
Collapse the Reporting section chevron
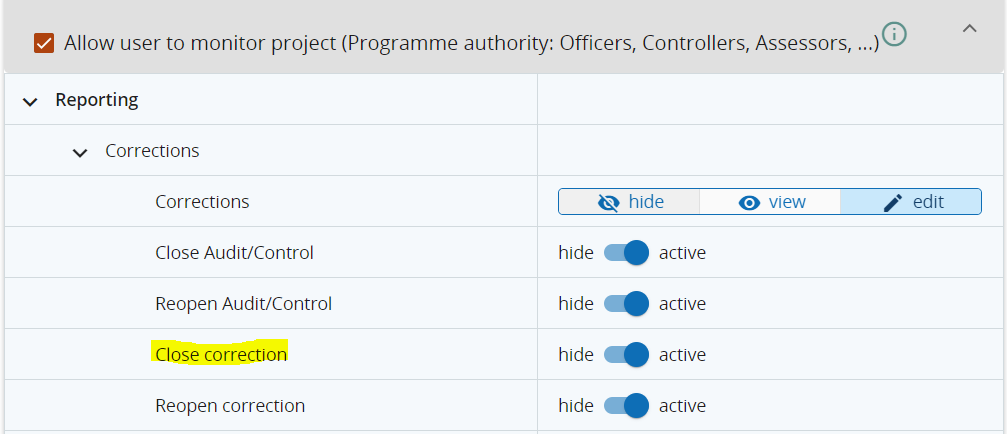[x=30, y=101]
